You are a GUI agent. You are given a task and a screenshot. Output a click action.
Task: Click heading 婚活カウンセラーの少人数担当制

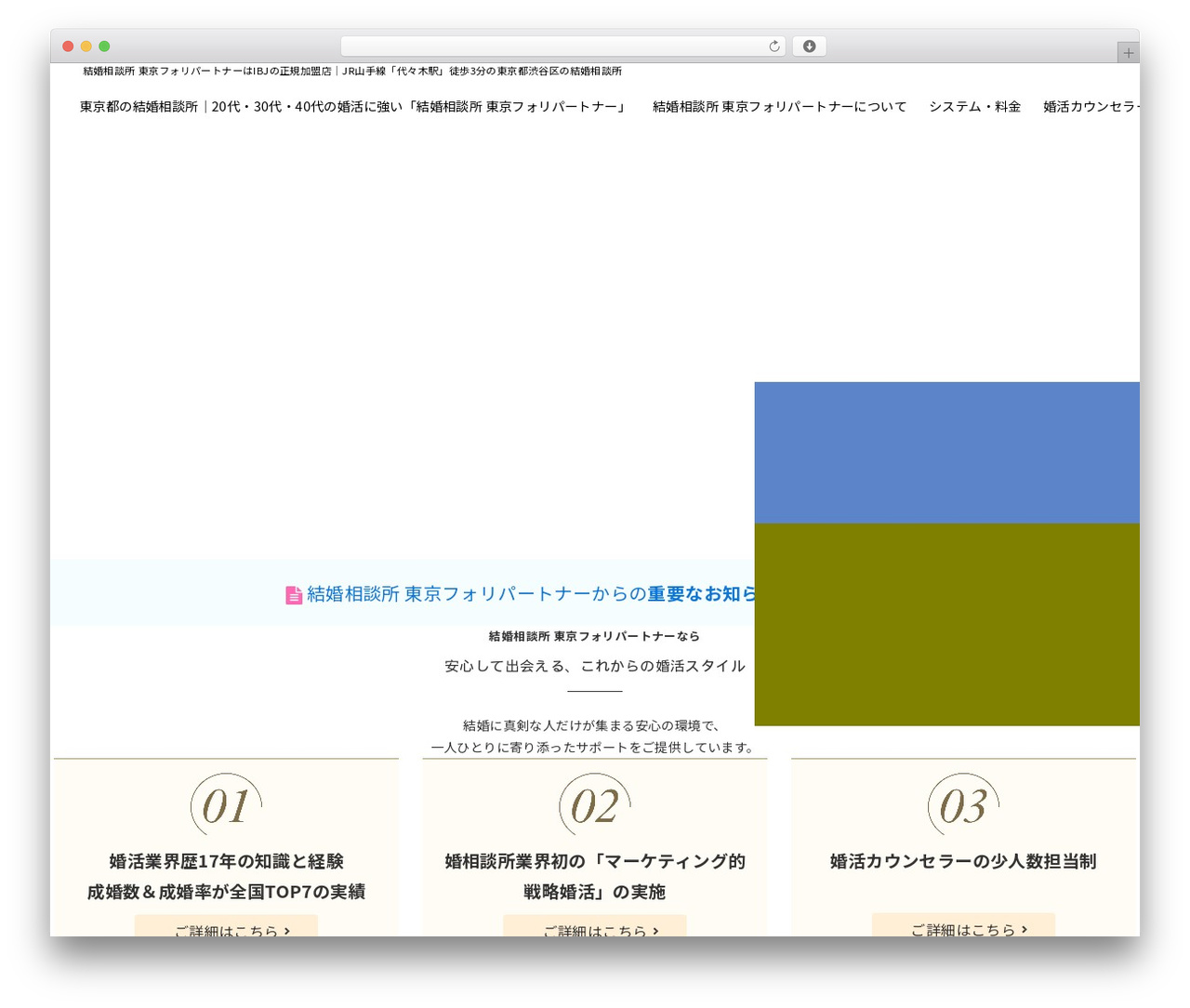click(x=963, y=861)
